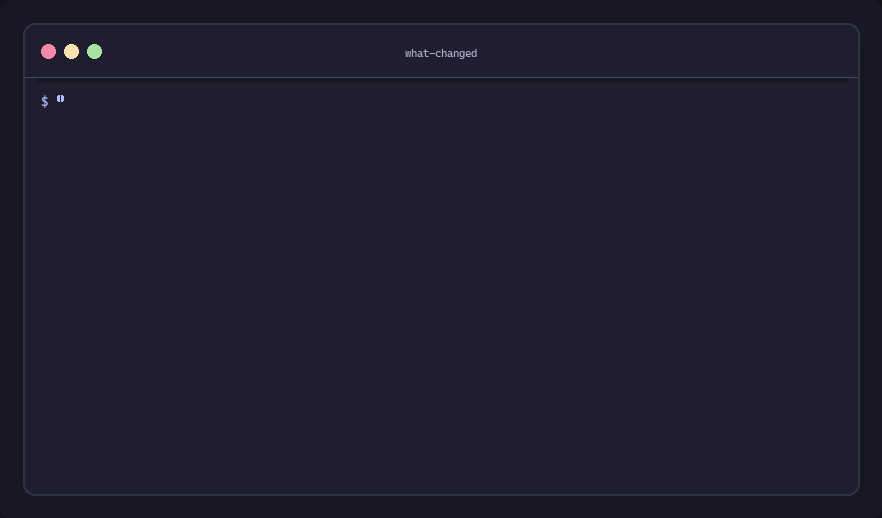Click the terminal window's right edge border
This screenshot has width=882, height=518.
click(859, 259)
